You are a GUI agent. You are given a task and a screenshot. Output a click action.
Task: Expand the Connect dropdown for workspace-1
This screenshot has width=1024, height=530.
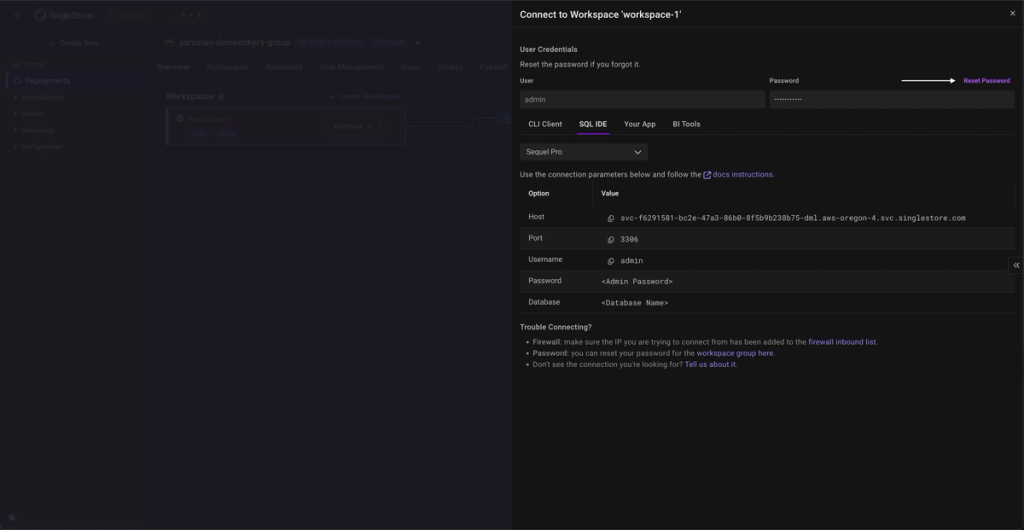[x=353, y=126]
